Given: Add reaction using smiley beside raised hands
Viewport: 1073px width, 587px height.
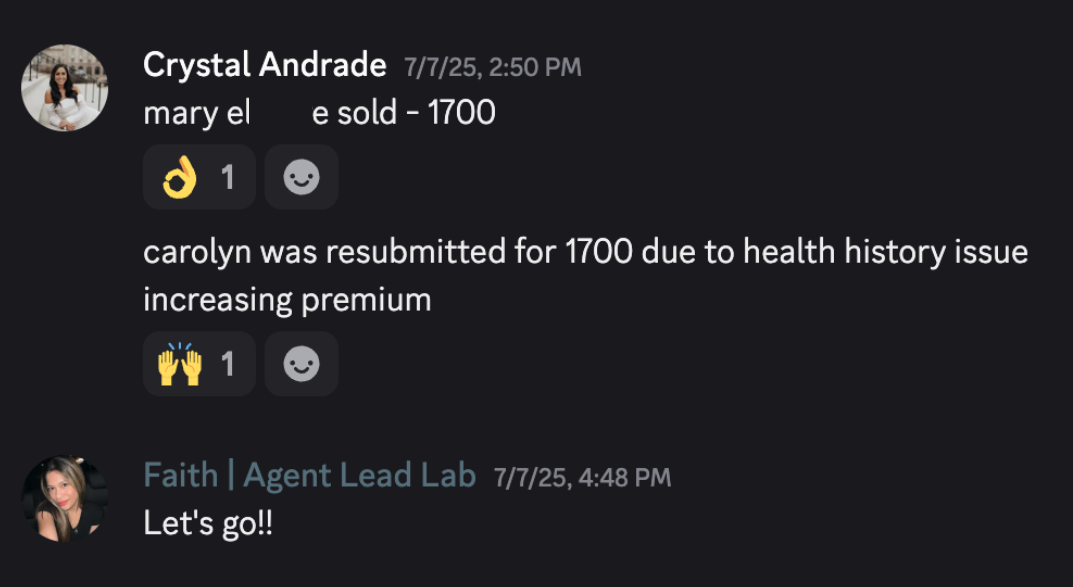Looking at the screenshot, I should (301, 364).
